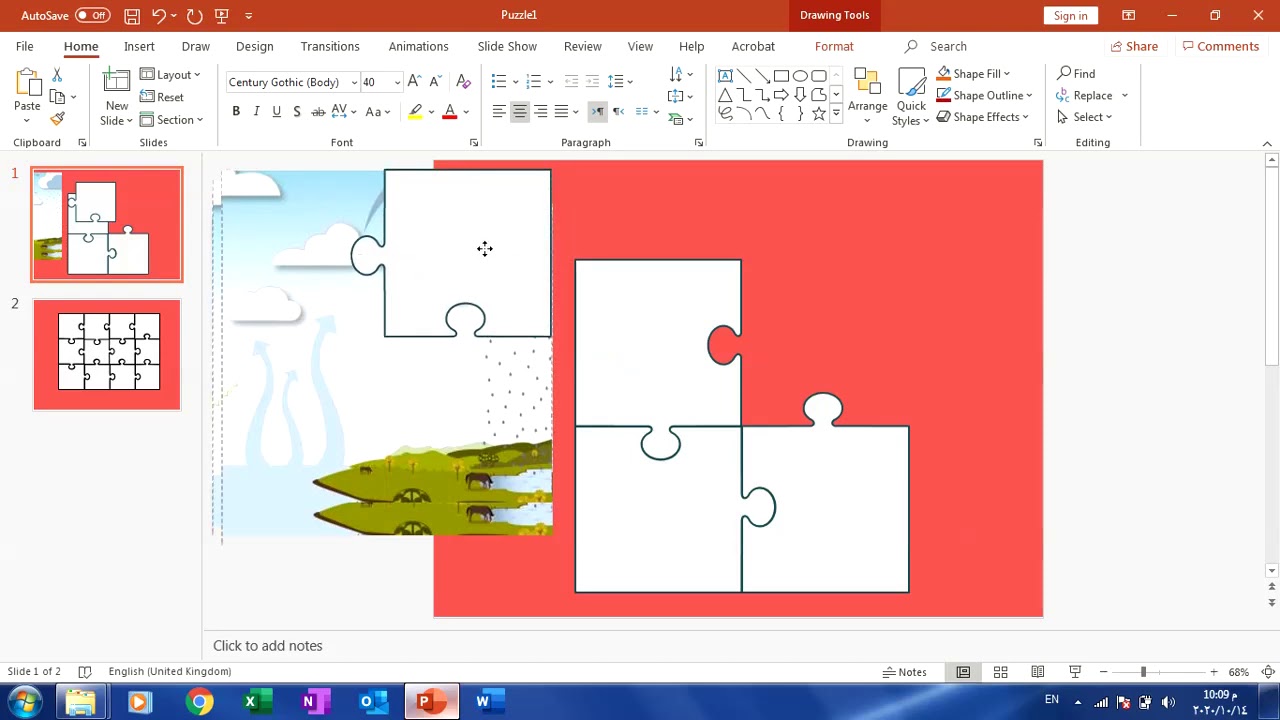Click the Redo icon in quick access
Screen dimensions: 1280x720
point(194,15)
